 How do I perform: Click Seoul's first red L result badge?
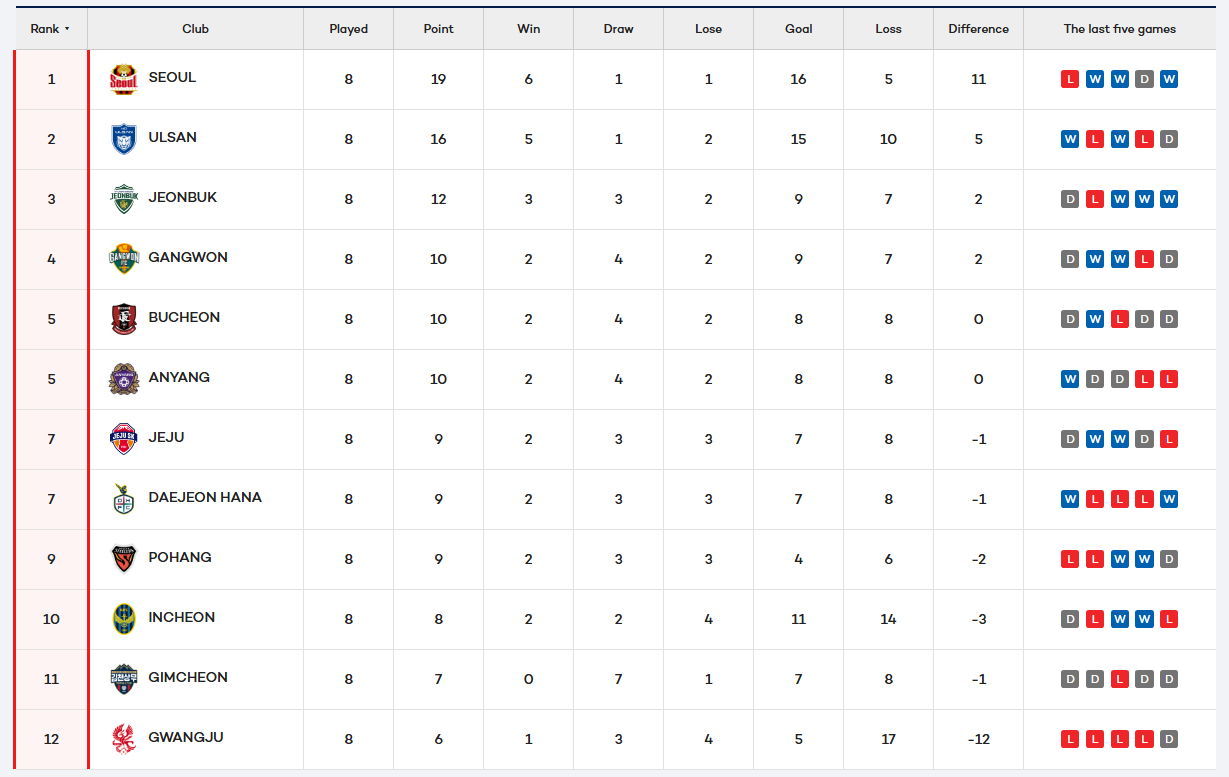1070,79
